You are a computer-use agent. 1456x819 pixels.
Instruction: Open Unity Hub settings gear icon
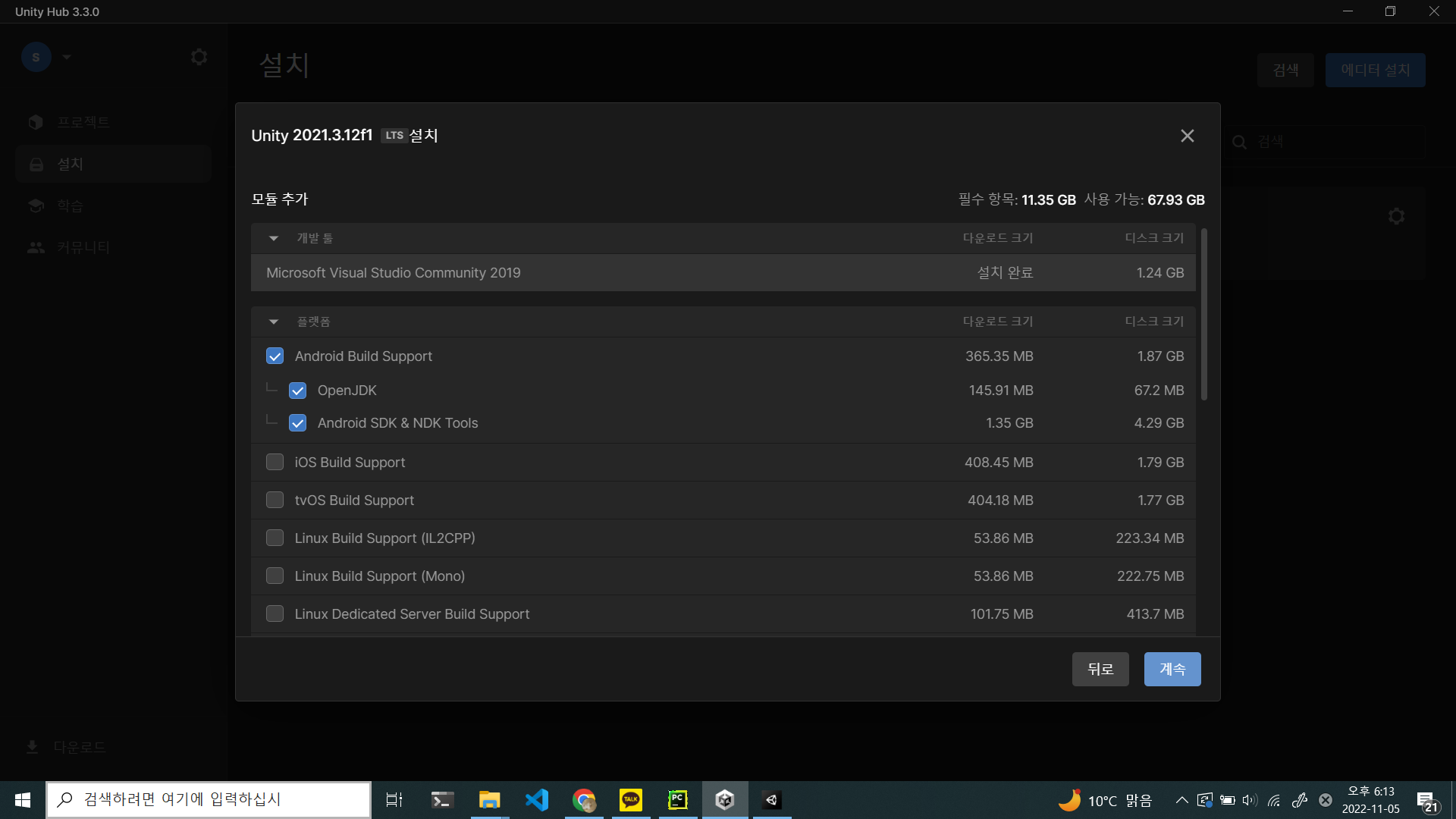199,57
